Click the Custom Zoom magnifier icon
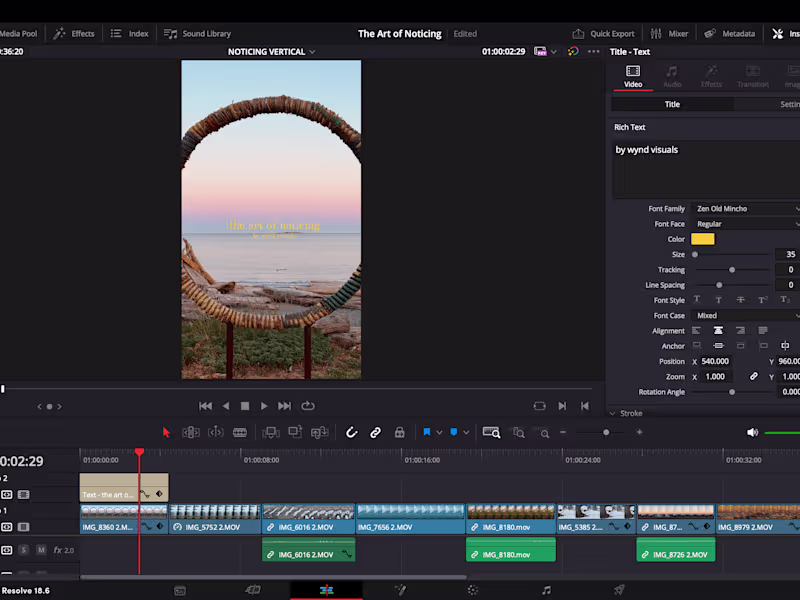The image size is (800, 600). point(544,433)
